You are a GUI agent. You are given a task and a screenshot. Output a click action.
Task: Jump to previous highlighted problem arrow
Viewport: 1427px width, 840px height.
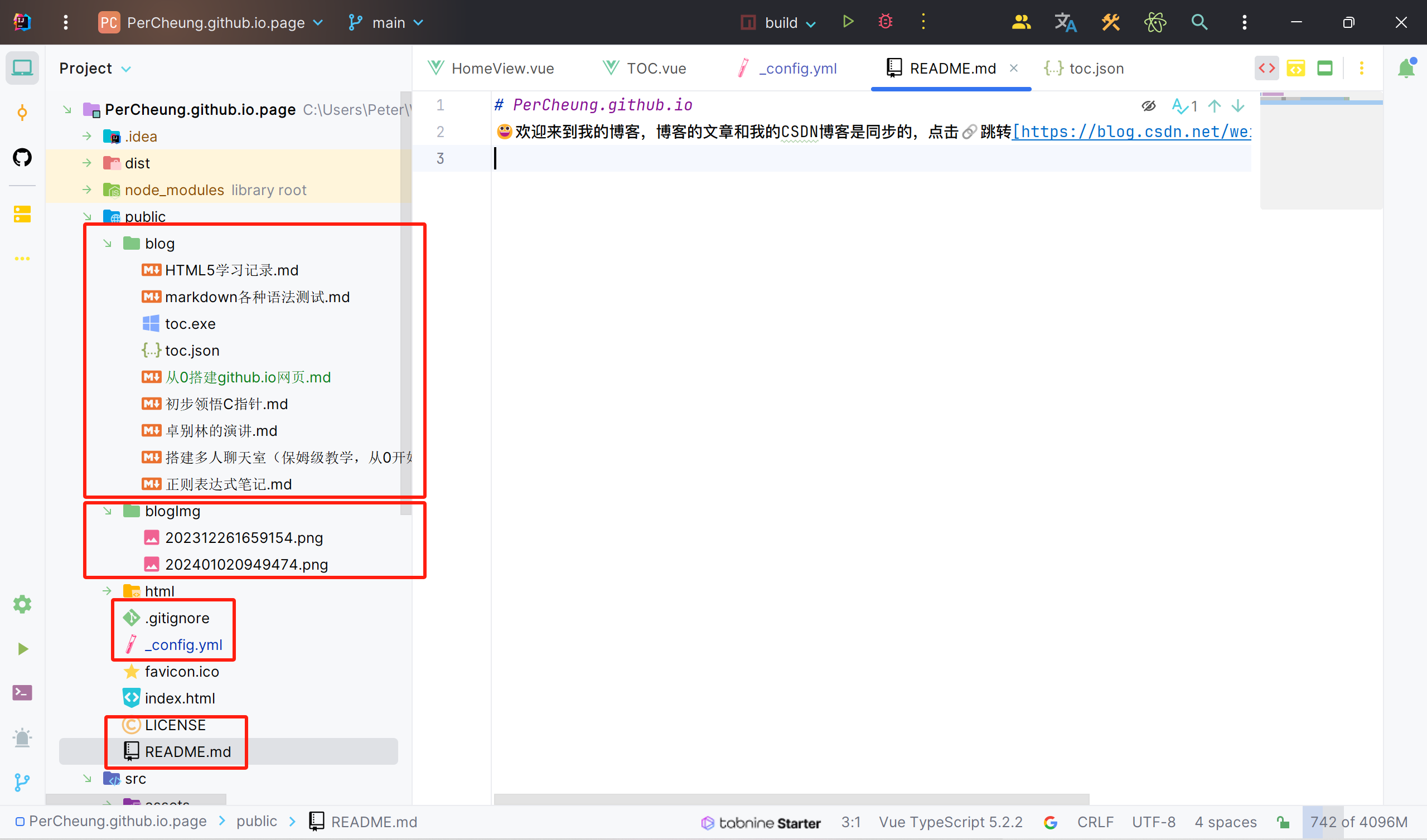[1214, 106]
